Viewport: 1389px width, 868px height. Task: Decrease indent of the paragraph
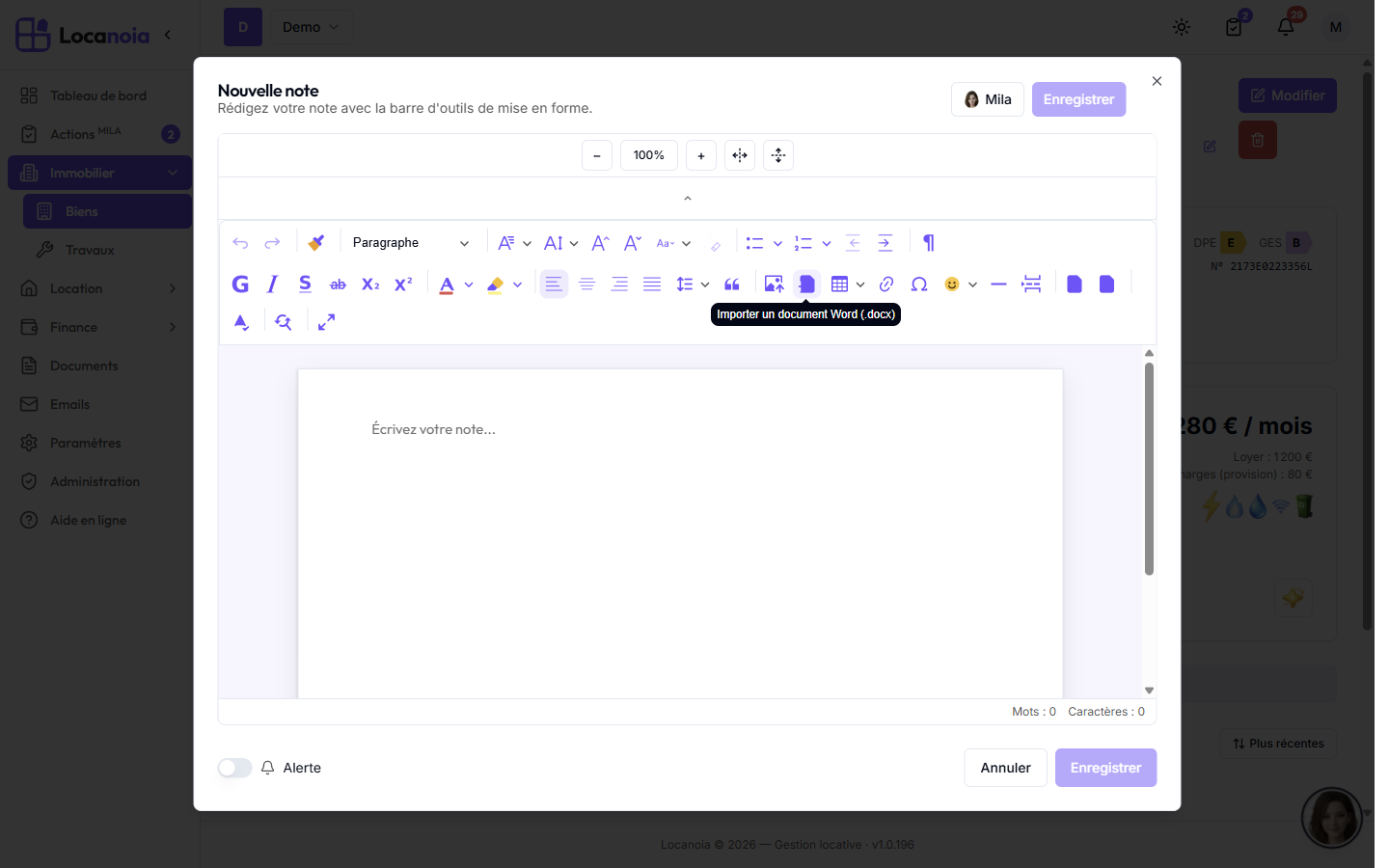pos(853,243)
